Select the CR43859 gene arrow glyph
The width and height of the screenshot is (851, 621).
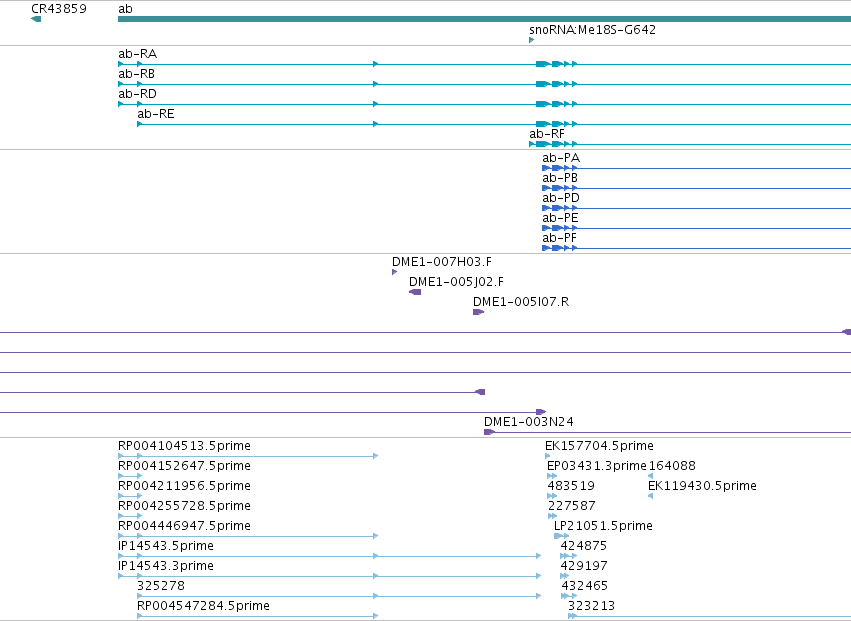coord(36,19)
